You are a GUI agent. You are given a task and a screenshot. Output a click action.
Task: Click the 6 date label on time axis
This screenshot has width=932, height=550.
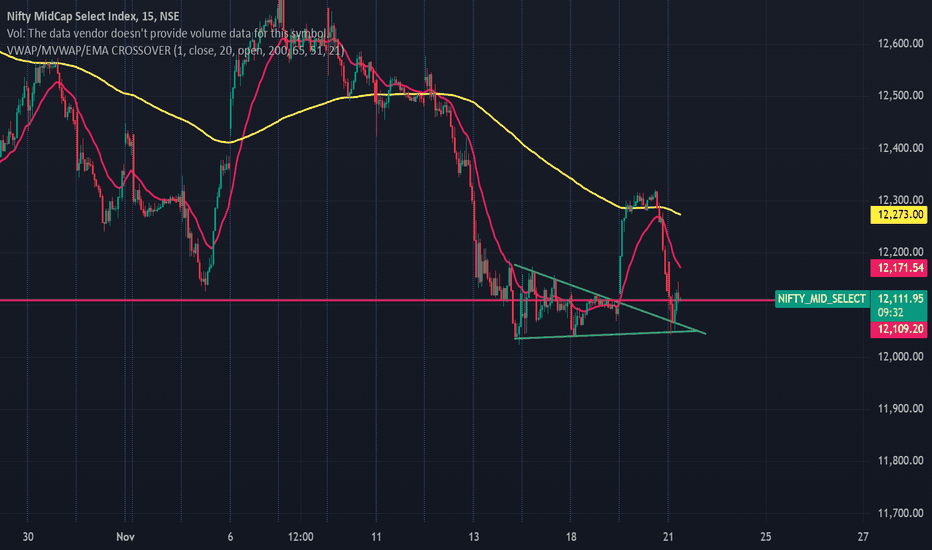[x=230, y=537]
